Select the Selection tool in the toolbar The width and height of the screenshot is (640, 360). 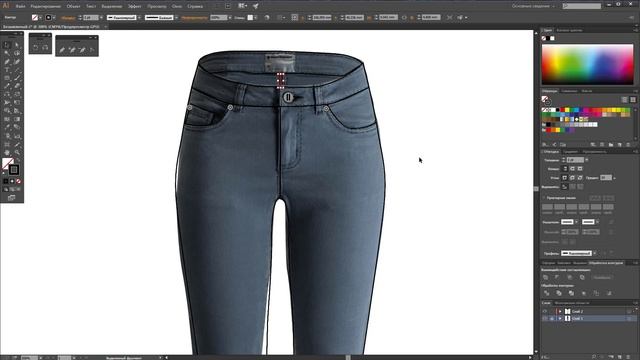[x=7, y=45]
